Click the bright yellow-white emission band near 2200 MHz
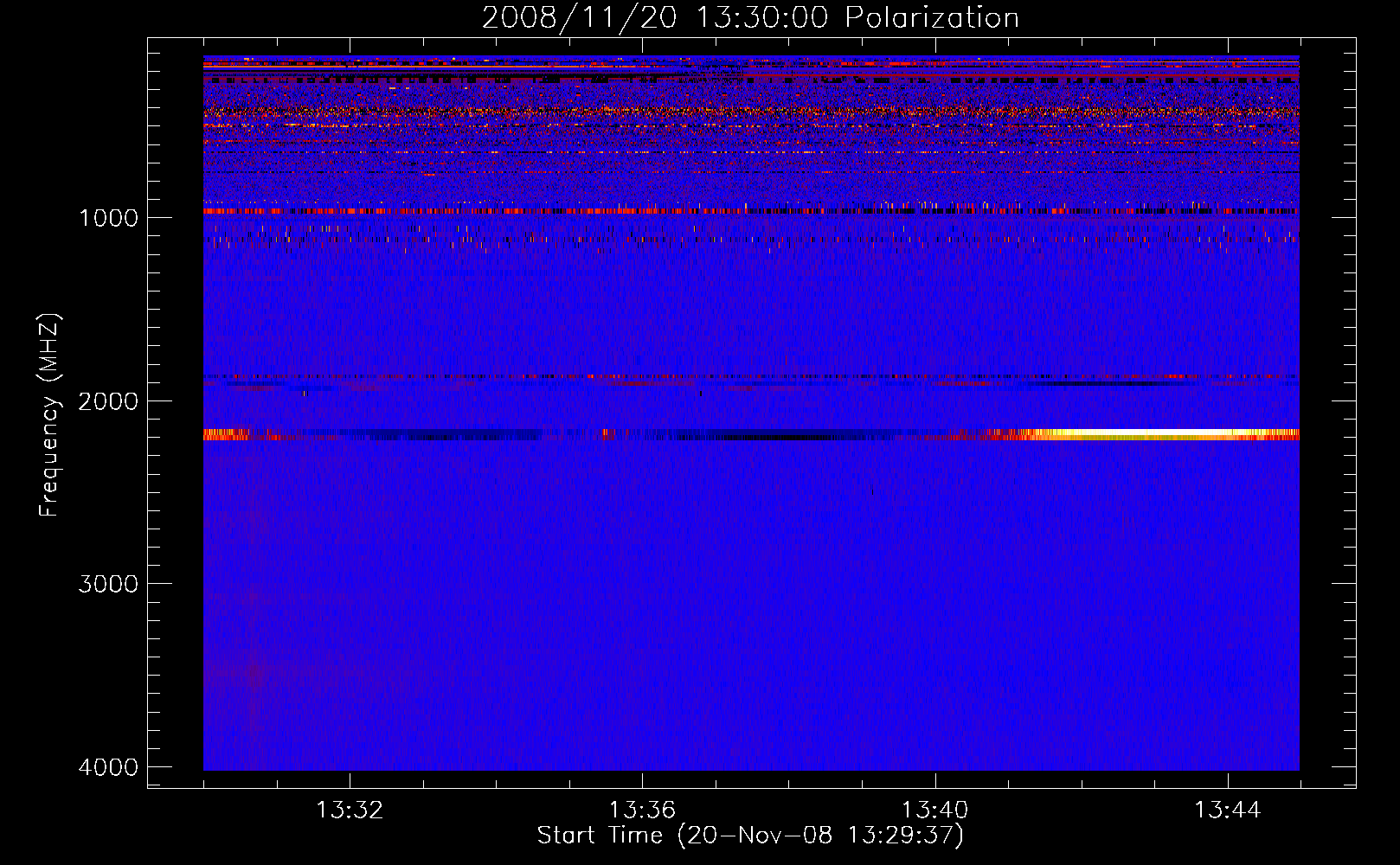This screenshot has width=1400, height=865. coord(1159,434)
